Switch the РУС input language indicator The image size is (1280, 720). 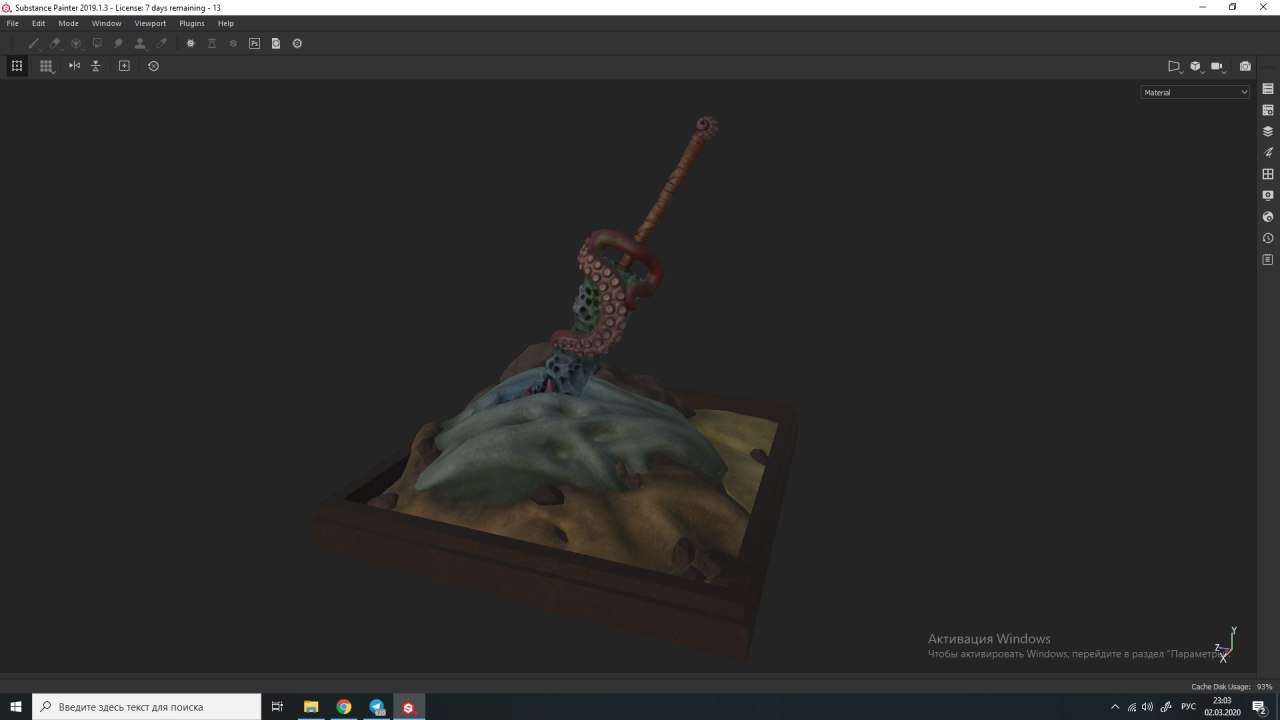(1188, 707)
